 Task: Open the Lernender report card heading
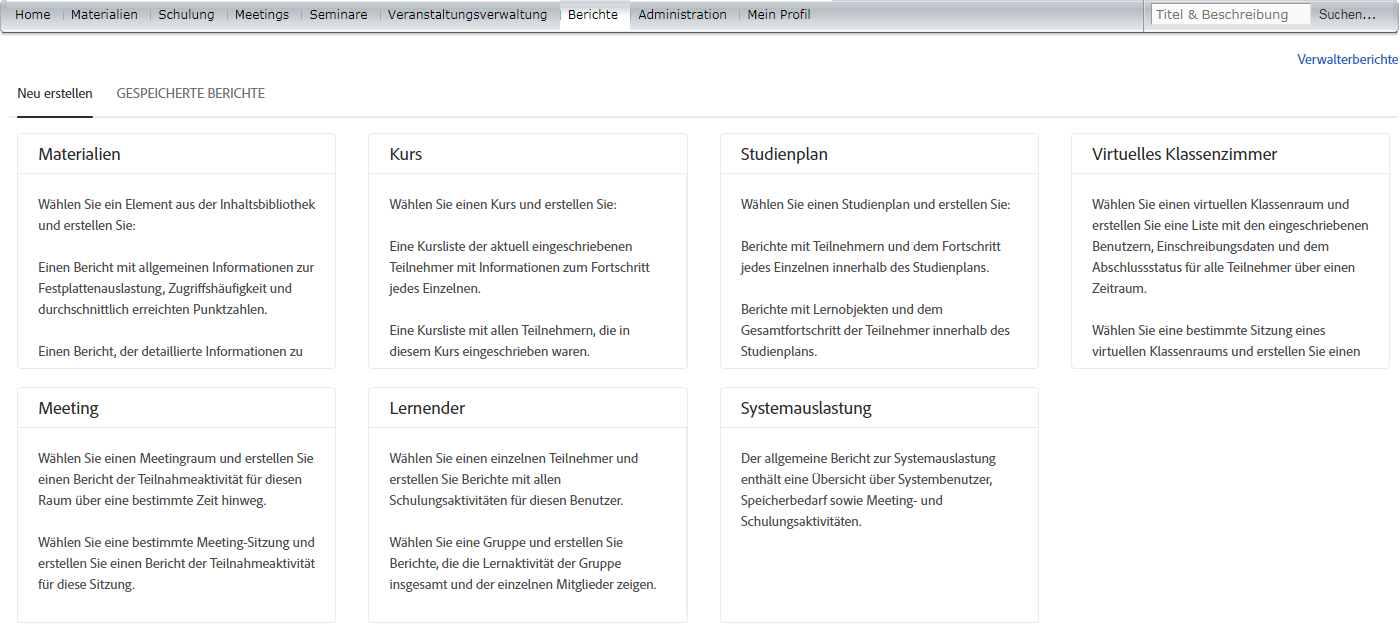(427, 408)
